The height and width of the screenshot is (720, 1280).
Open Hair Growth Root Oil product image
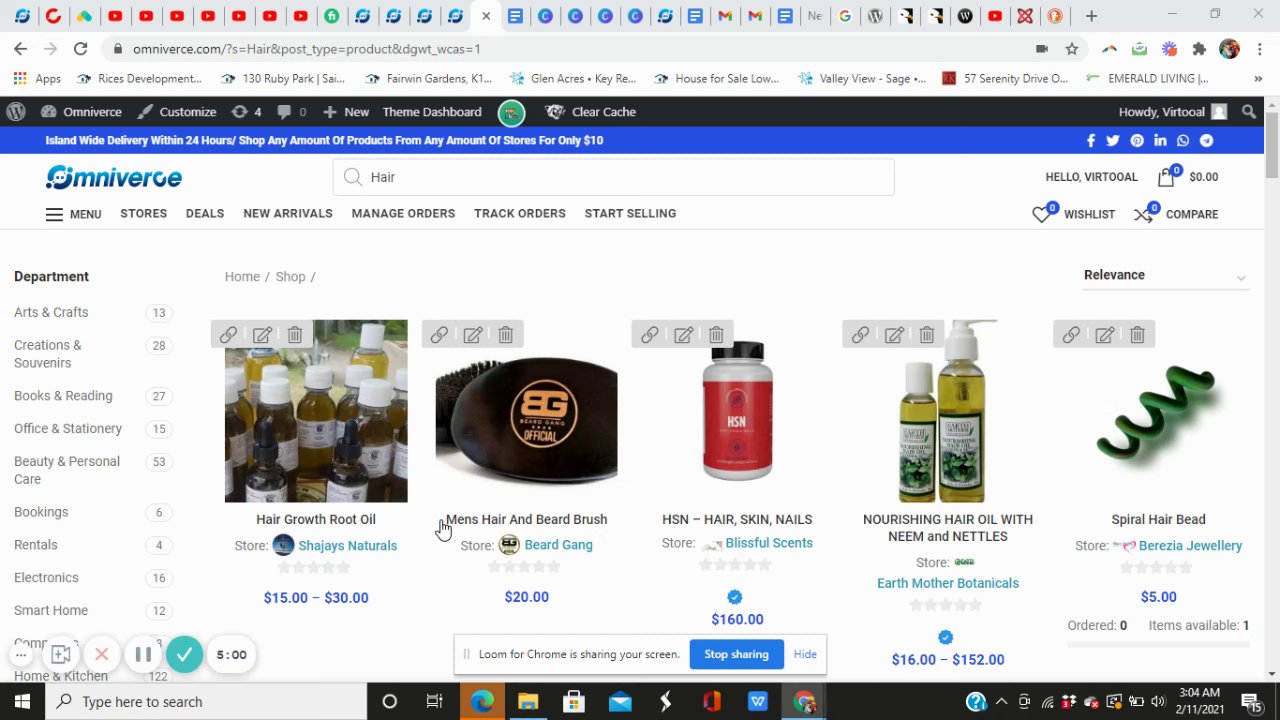pyautogui.click(x=316, y=411)
